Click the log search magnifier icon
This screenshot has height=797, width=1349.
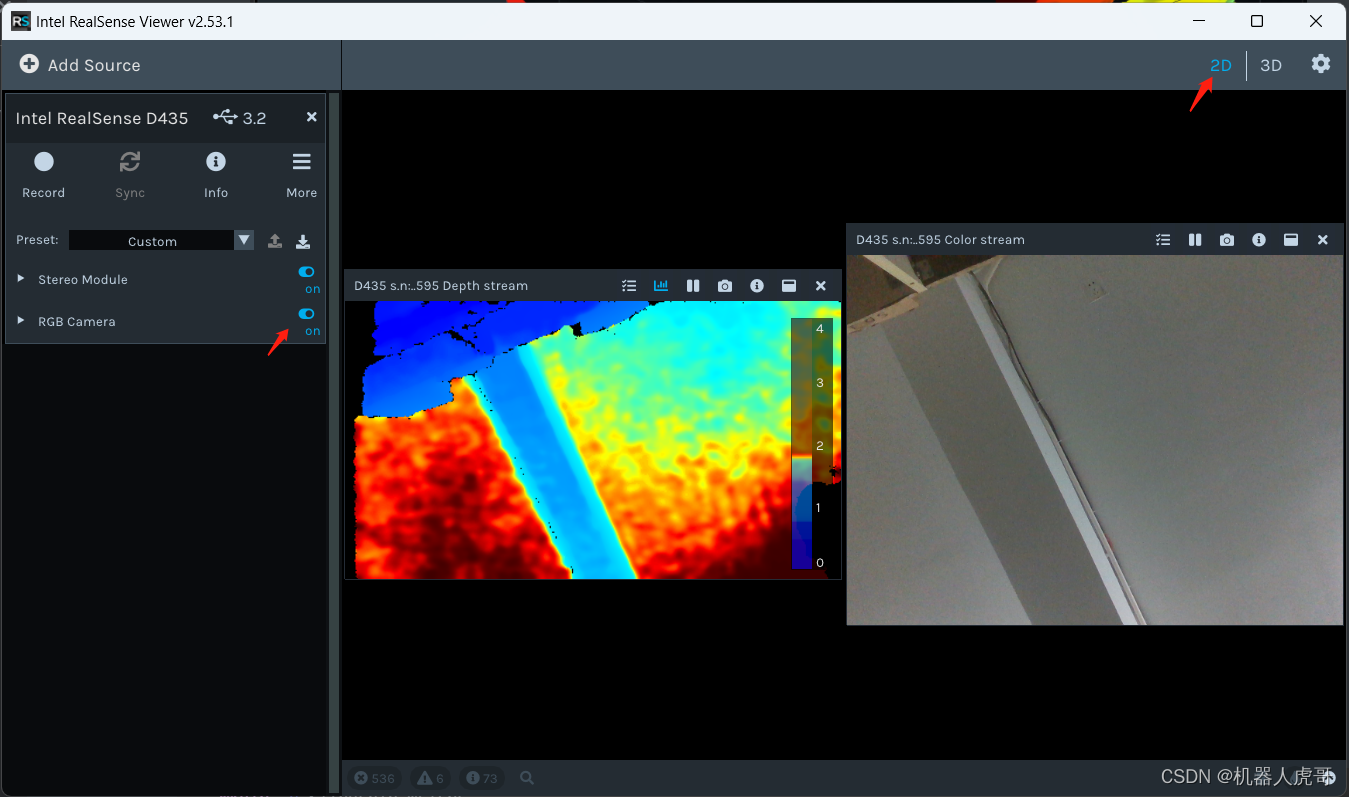point(527,778)
